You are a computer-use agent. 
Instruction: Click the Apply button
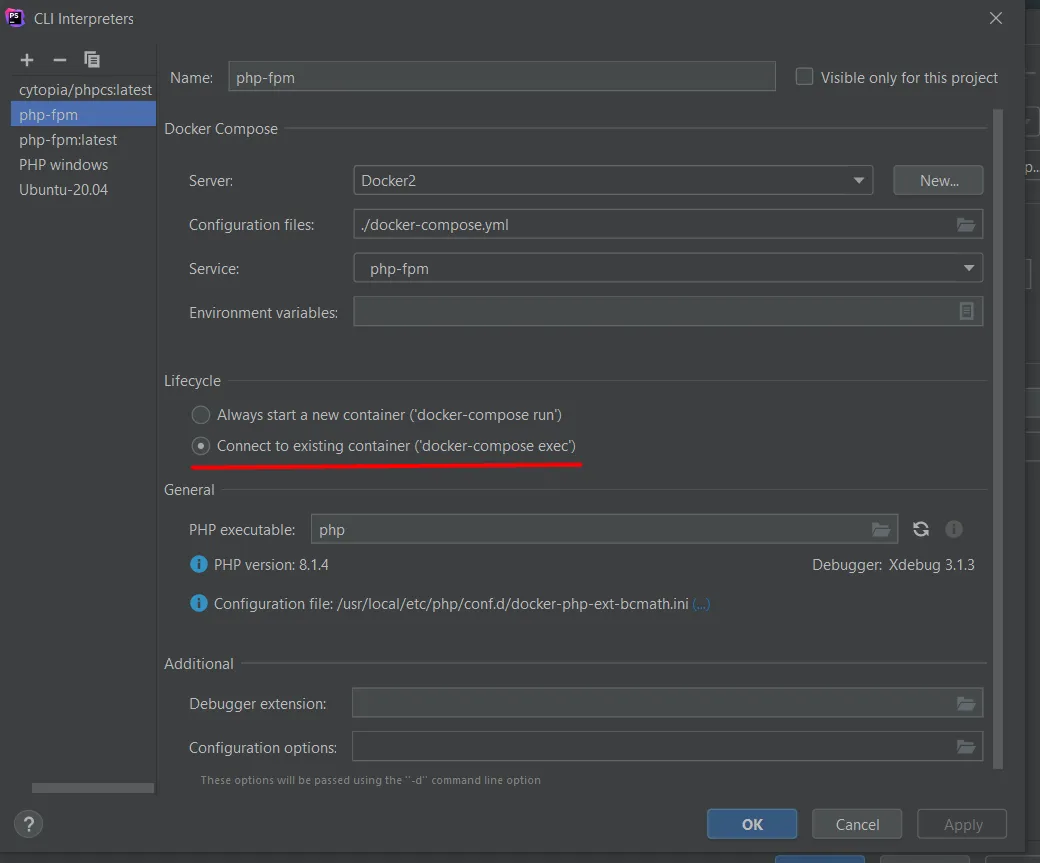point(962,825)
